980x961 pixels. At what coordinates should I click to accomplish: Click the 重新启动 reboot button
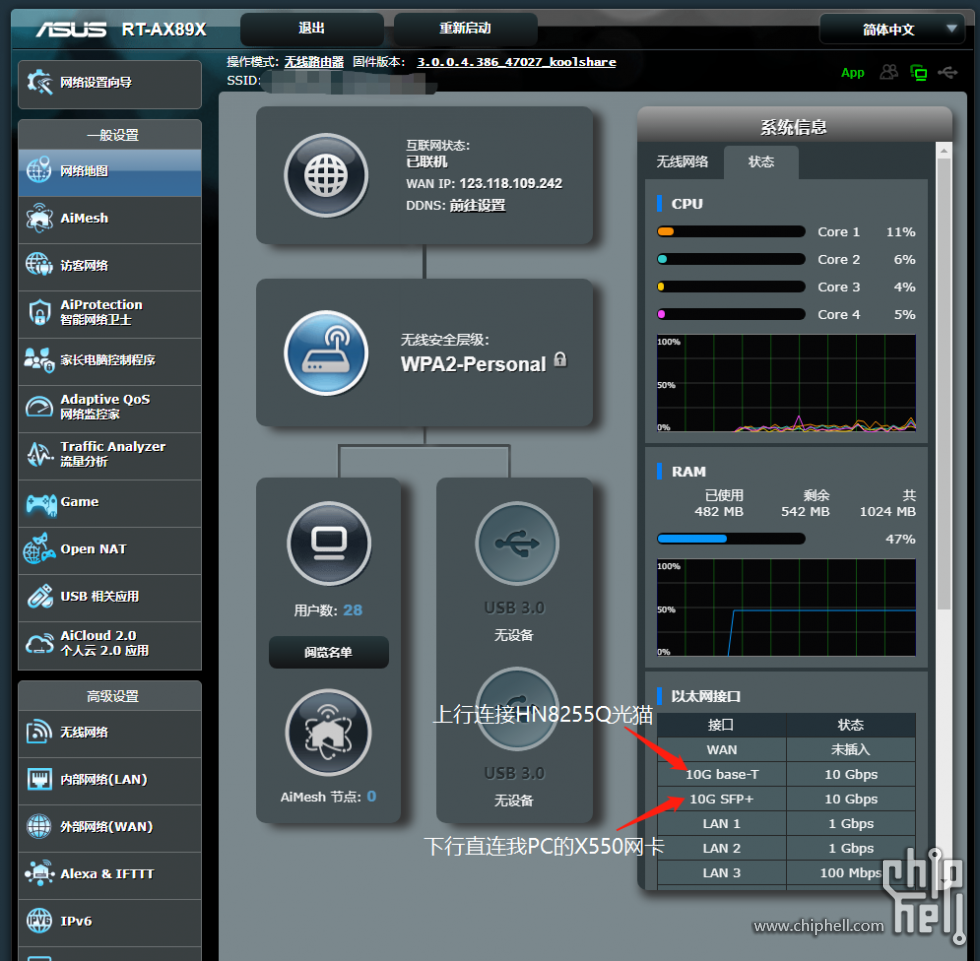click(466, 29)
